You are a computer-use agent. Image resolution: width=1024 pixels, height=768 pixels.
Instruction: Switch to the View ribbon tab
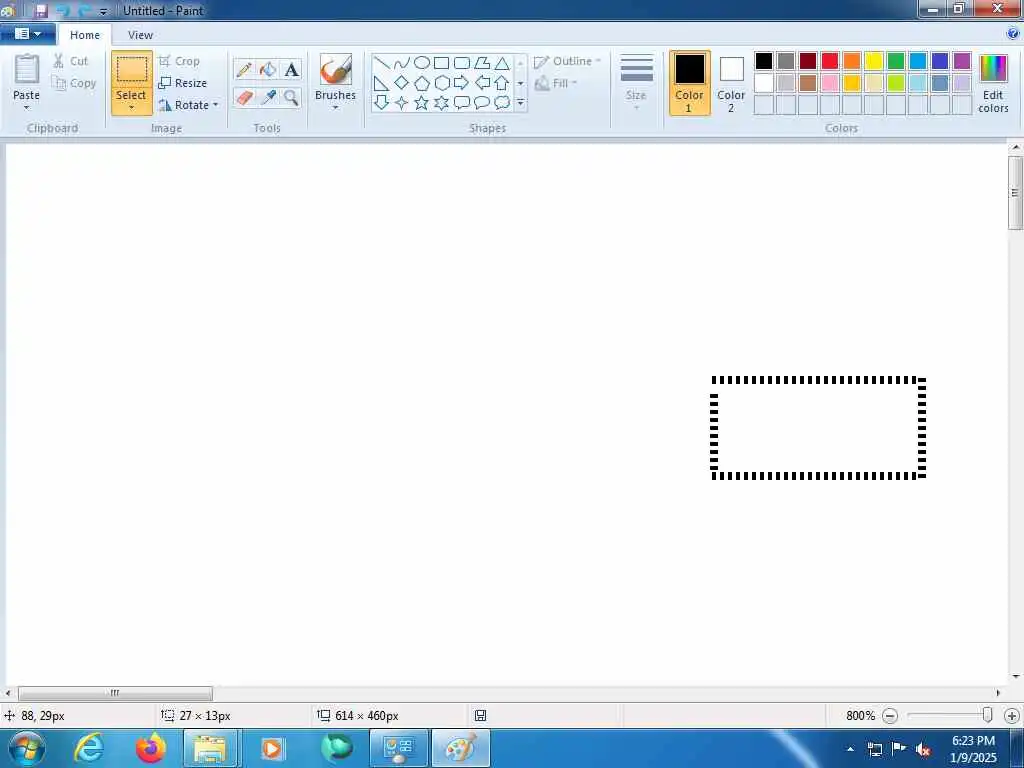click(140, 35)
